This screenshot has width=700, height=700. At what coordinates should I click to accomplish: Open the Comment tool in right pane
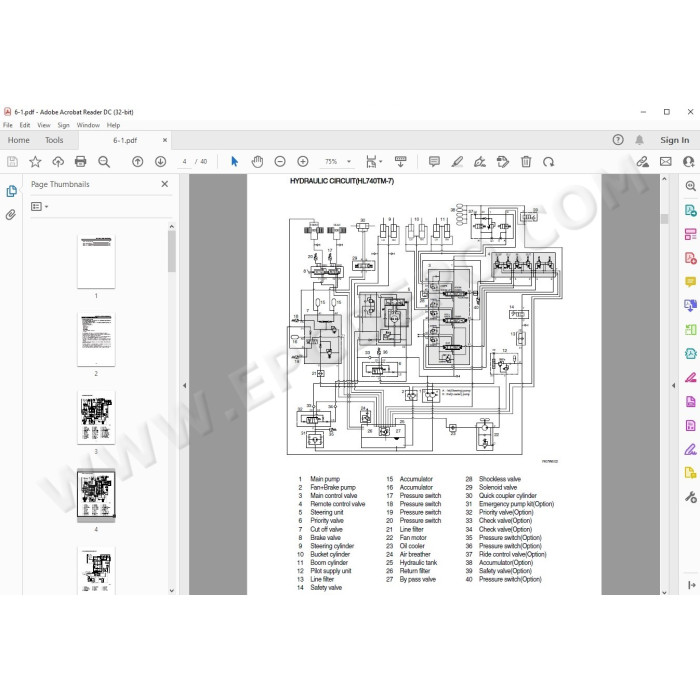coord(690,282)
